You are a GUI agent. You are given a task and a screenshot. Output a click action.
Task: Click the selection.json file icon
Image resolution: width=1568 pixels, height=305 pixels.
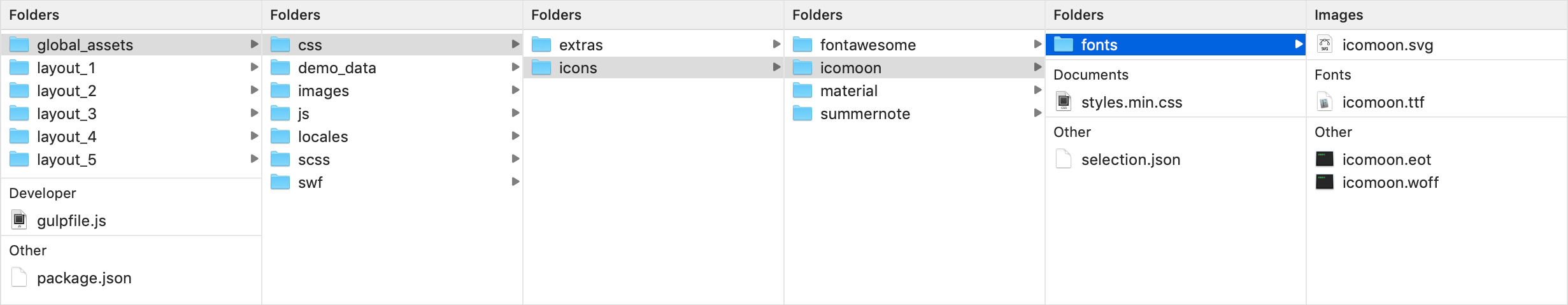pos(1064,159)
